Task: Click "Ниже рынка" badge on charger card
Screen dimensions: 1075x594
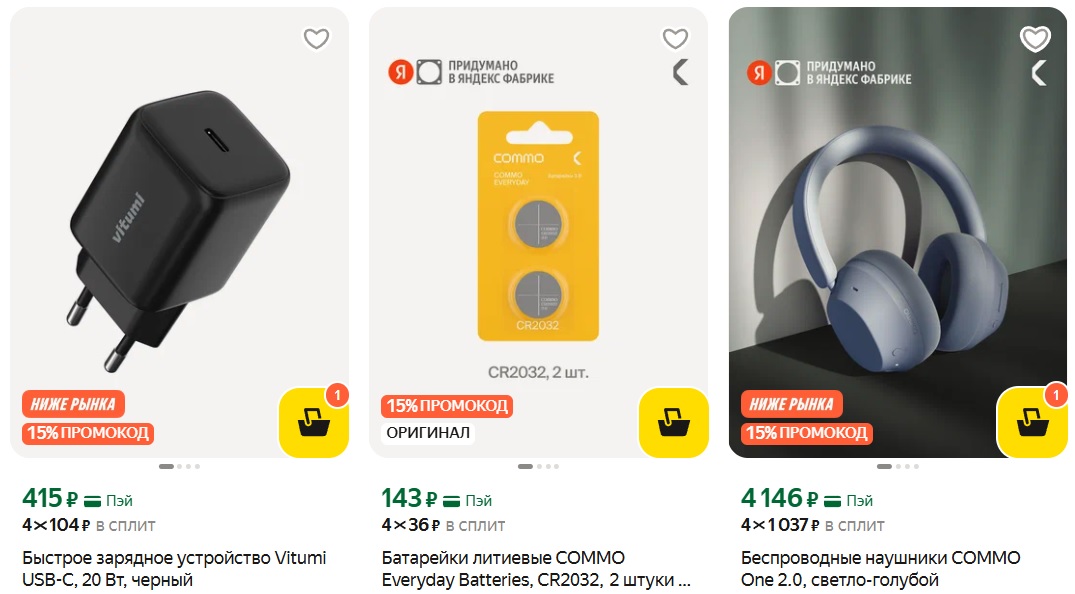Action: (x=73, y=405)
